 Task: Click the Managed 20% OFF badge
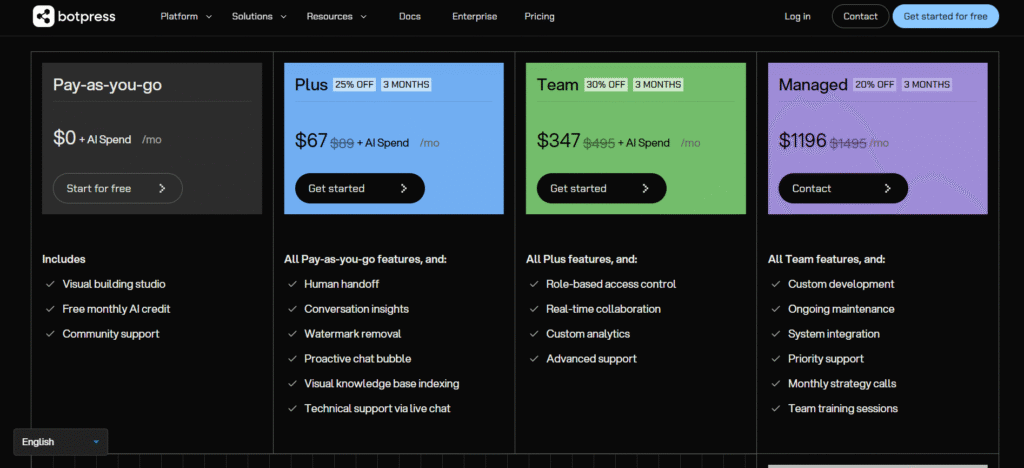pos(875,85)
